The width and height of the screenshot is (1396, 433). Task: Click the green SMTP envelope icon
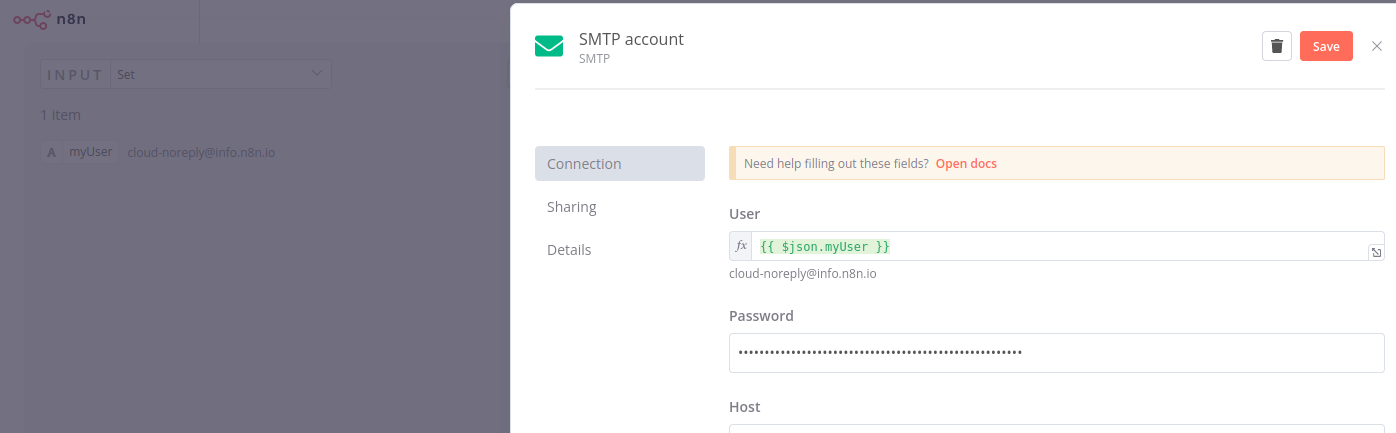coord(549,47)
